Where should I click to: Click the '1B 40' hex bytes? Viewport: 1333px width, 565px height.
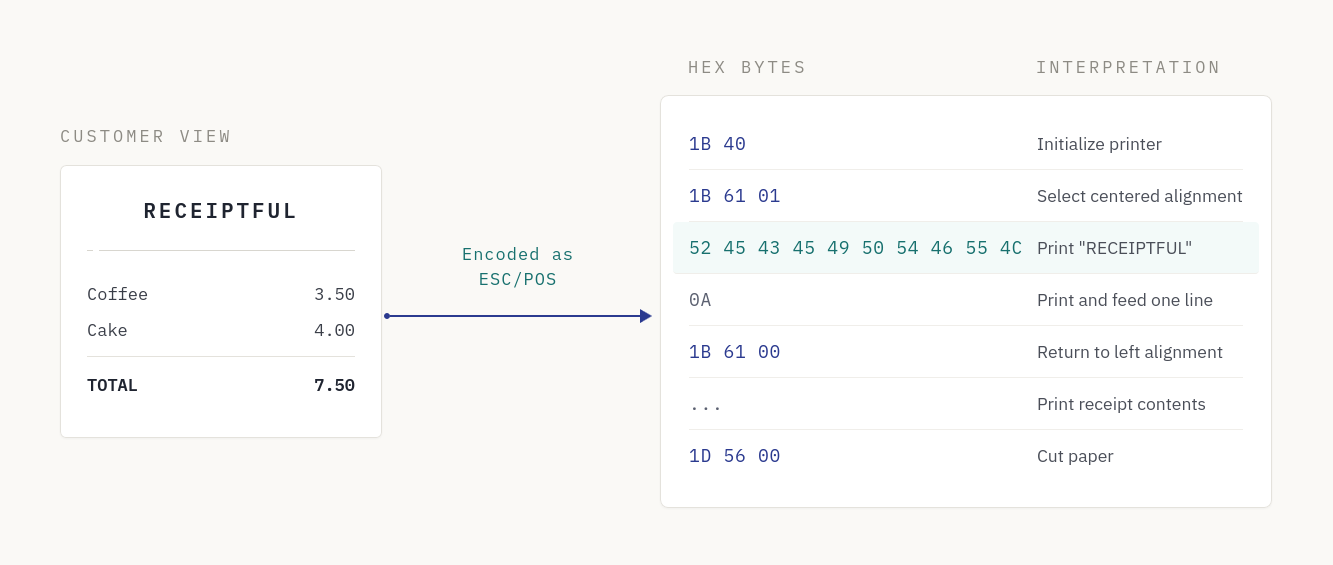tap(717, 144)
